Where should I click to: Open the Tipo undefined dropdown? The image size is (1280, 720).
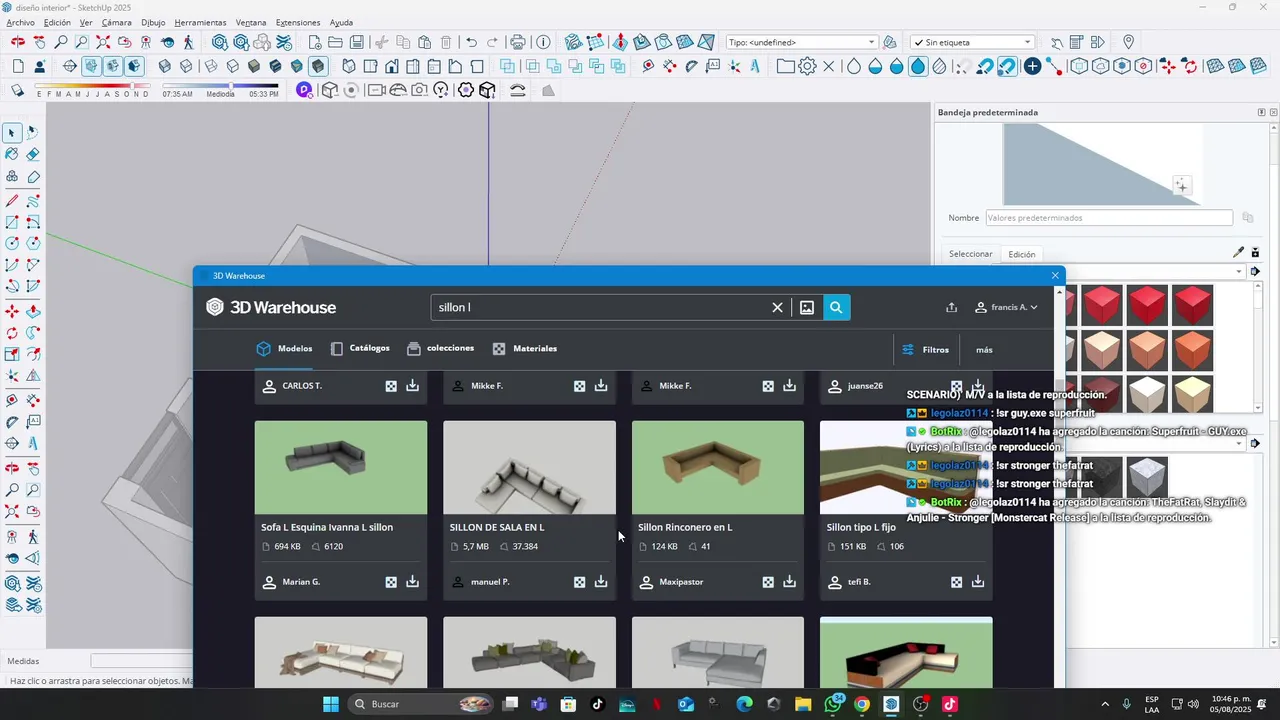(x=802, y=42)
